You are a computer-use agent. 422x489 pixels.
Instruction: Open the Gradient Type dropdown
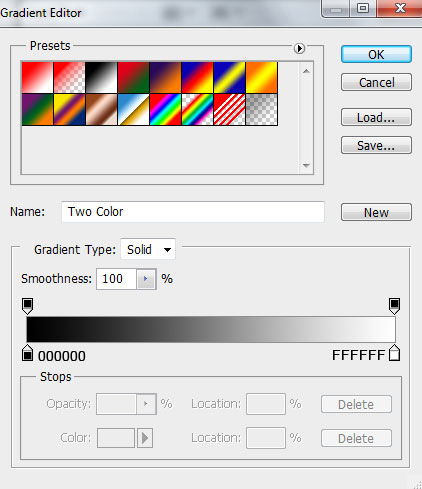click(148, 249)
